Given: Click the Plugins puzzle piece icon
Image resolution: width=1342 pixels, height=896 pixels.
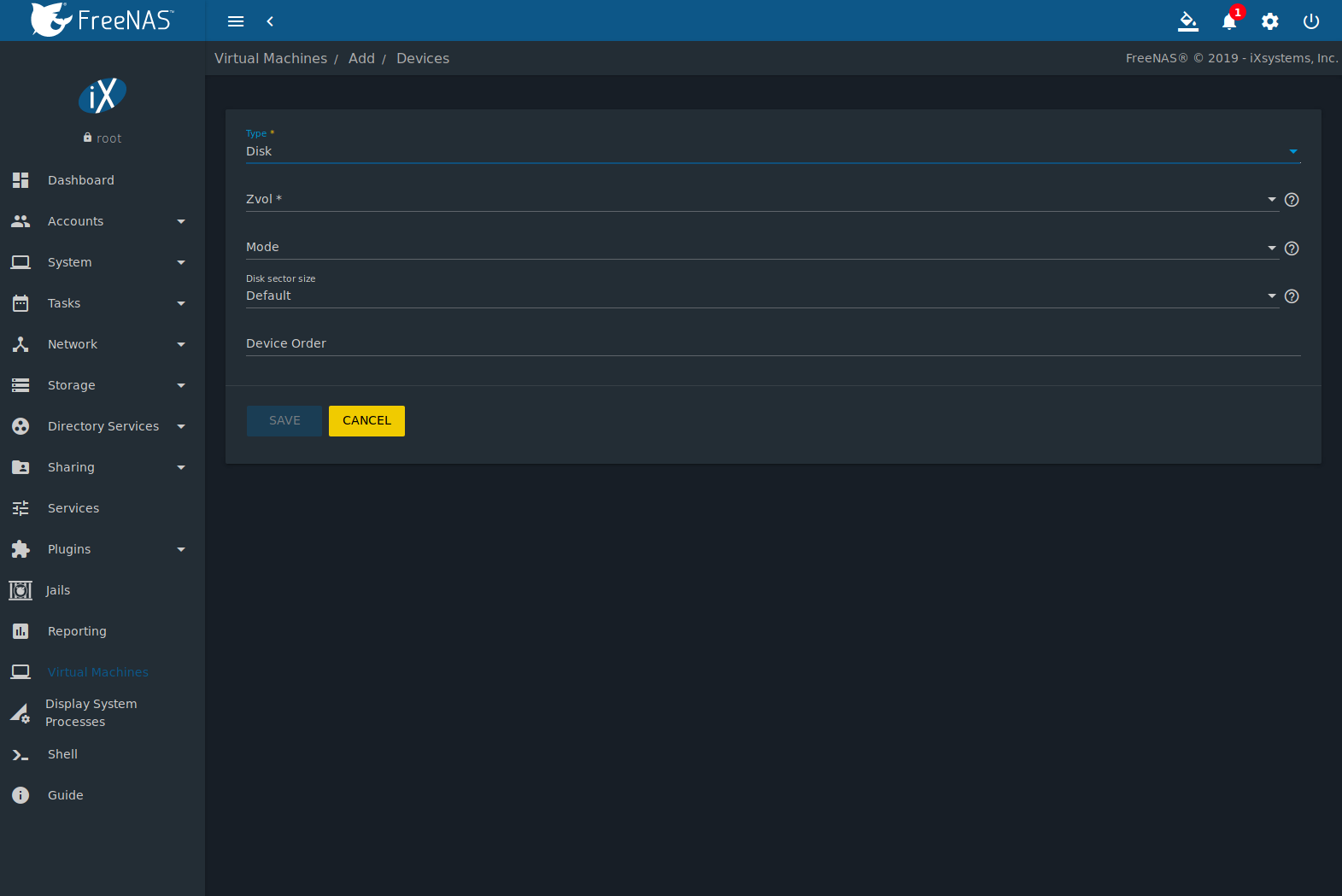Looking at the screenshot, I should coord(21,549).
